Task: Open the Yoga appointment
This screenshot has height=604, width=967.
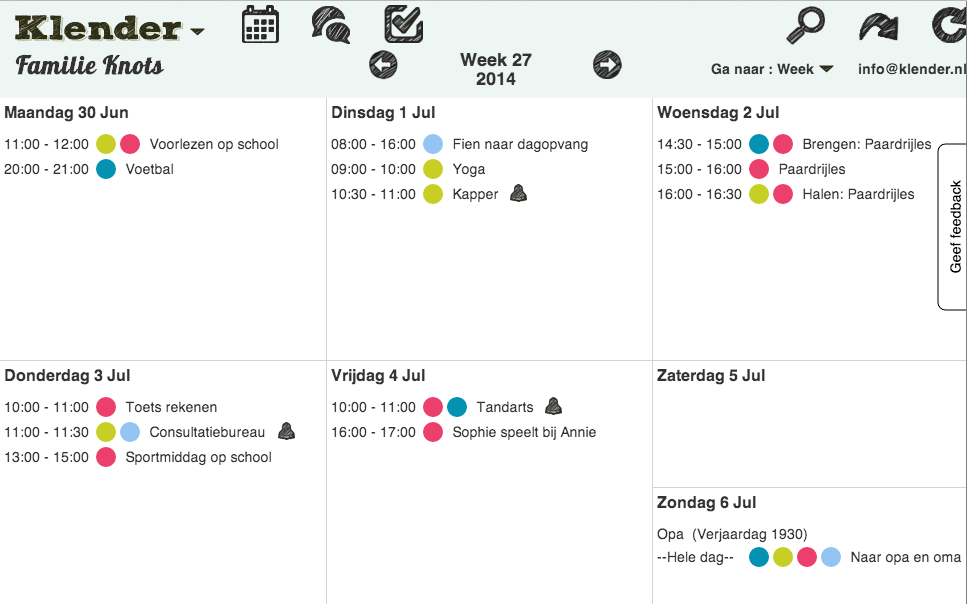Action: pos(468,169)
